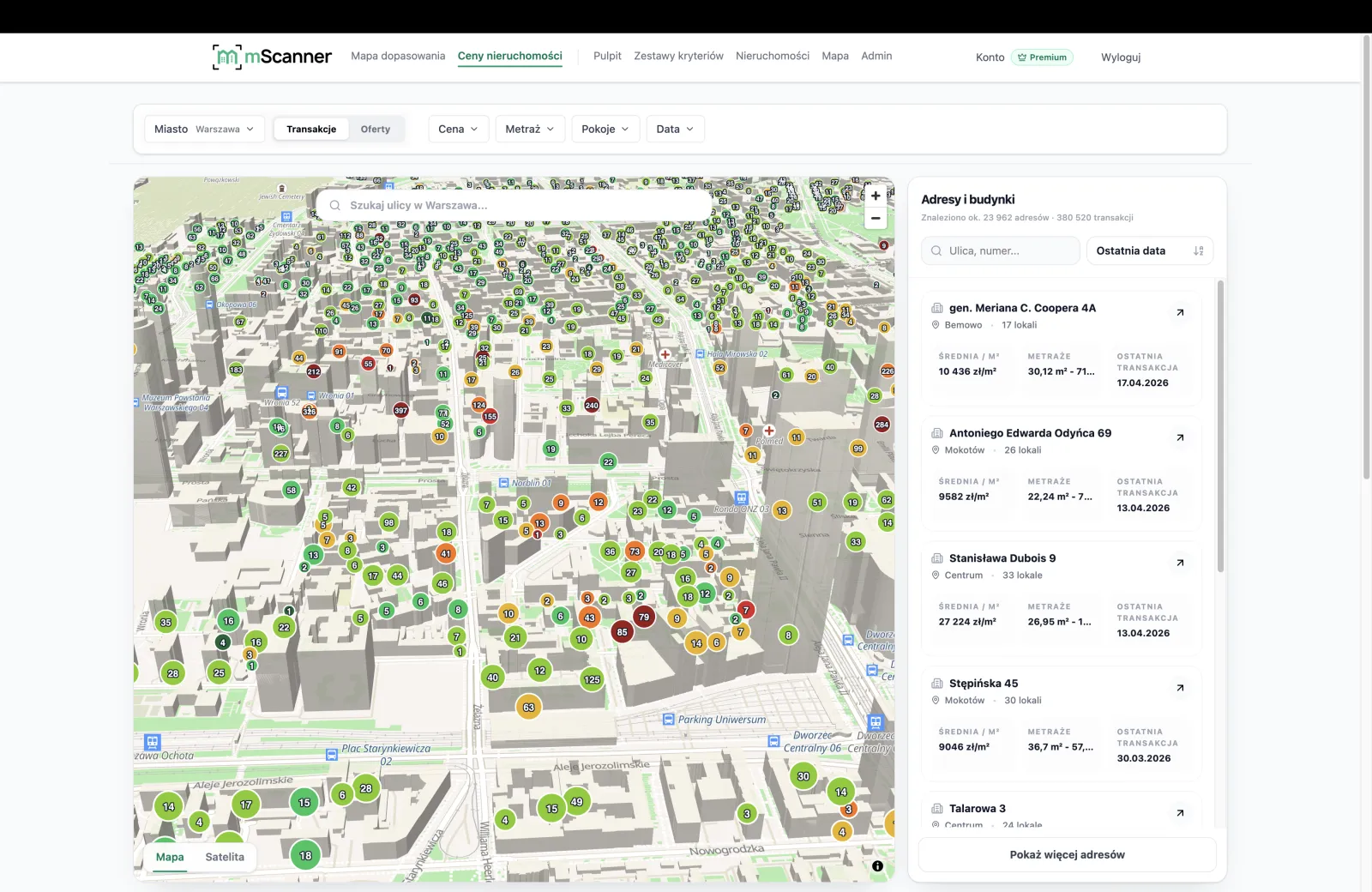
Task: Click the address list scrollbar
Action: 1220,425
